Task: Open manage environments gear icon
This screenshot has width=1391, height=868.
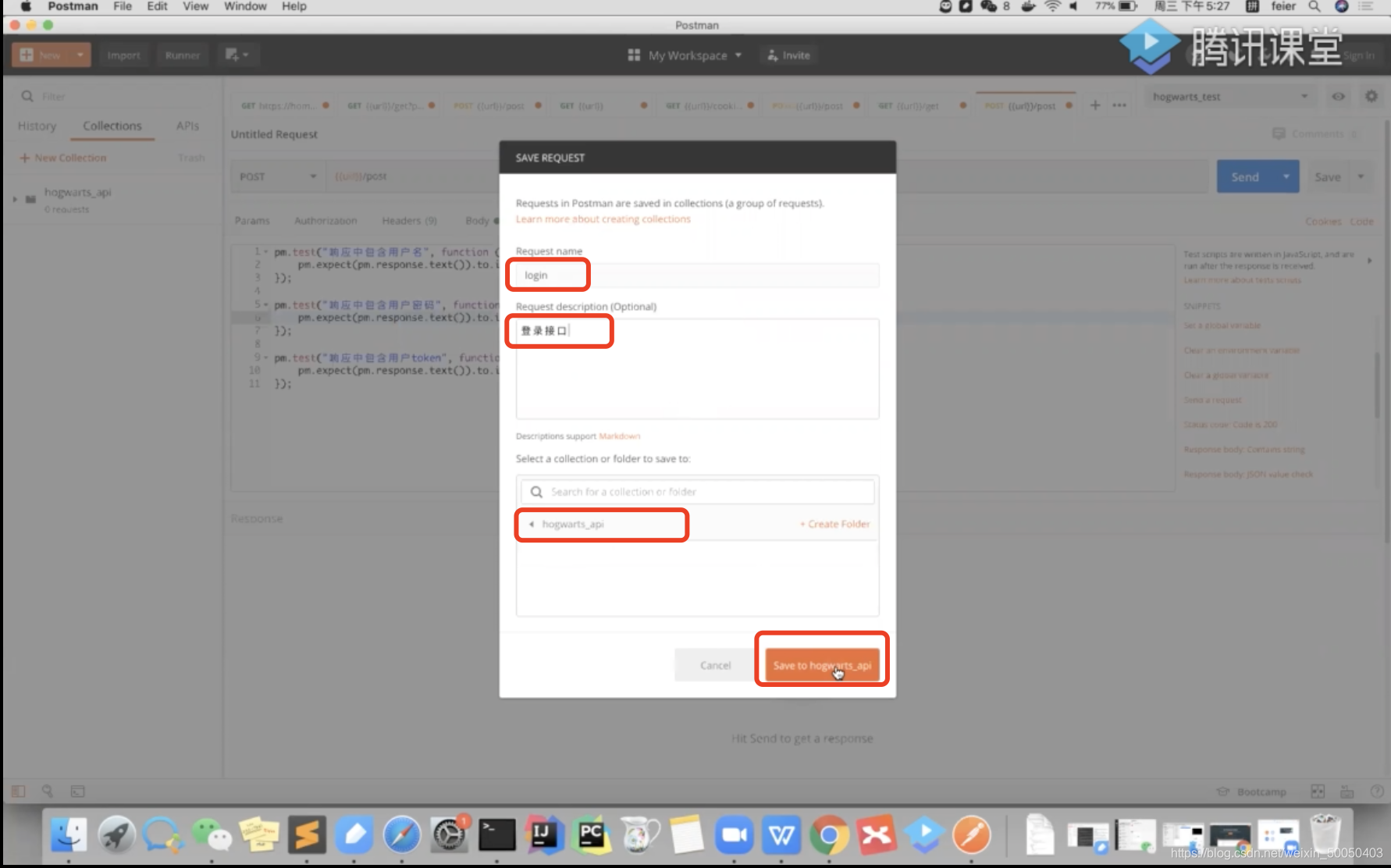Action: pyautogui.click(x=1371, y=96)
